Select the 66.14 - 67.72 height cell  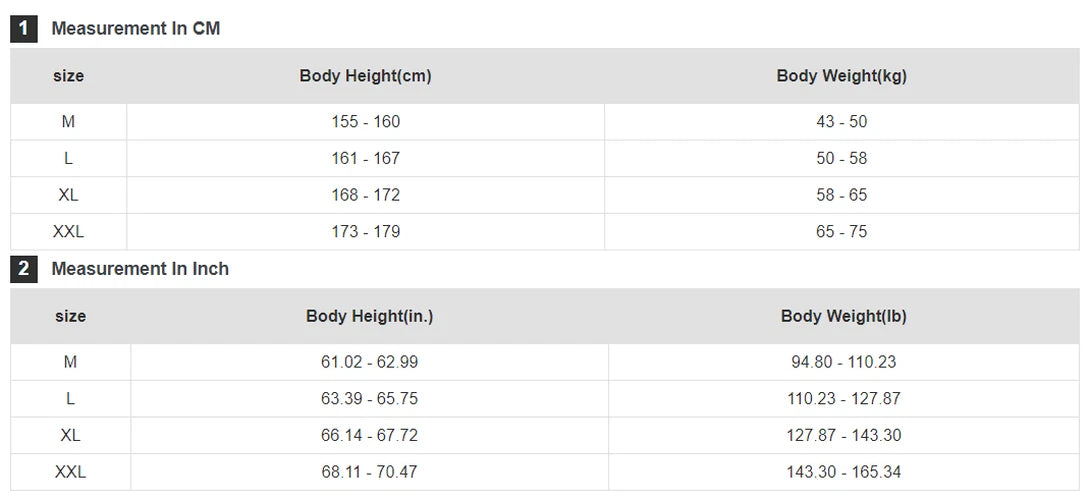[369, 436]
